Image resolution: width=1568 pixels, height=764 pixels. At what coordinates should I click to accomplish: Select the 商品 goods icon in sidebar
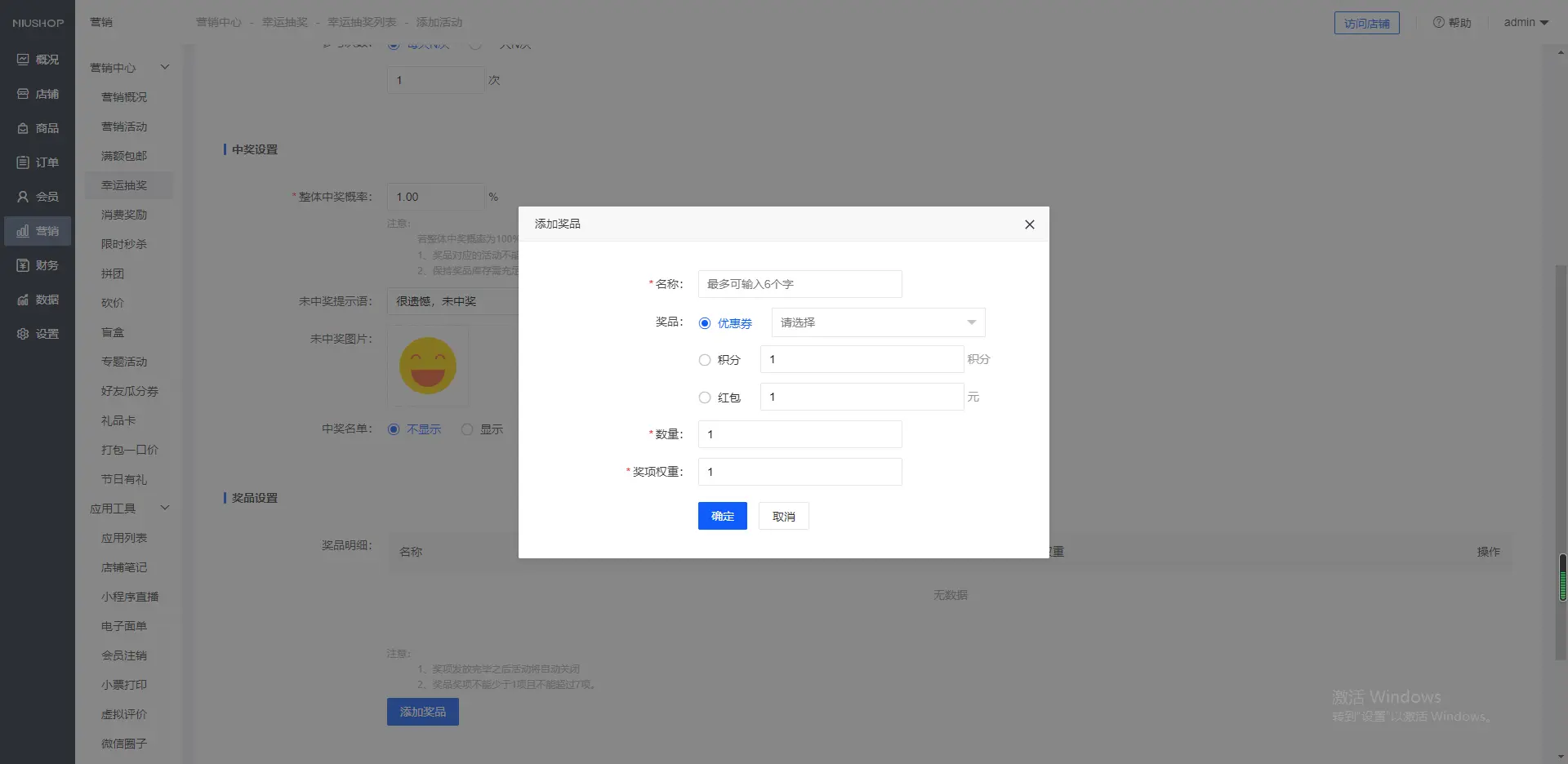23,128
